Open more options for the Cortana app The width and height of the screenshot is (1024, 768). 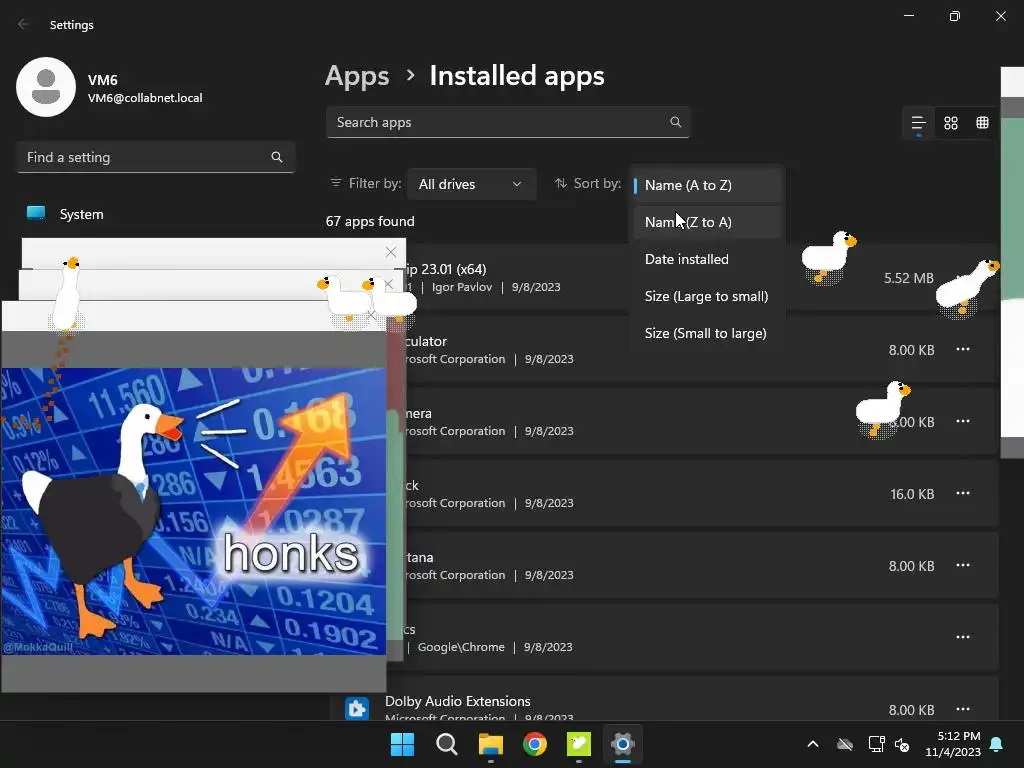coord(963,565)
